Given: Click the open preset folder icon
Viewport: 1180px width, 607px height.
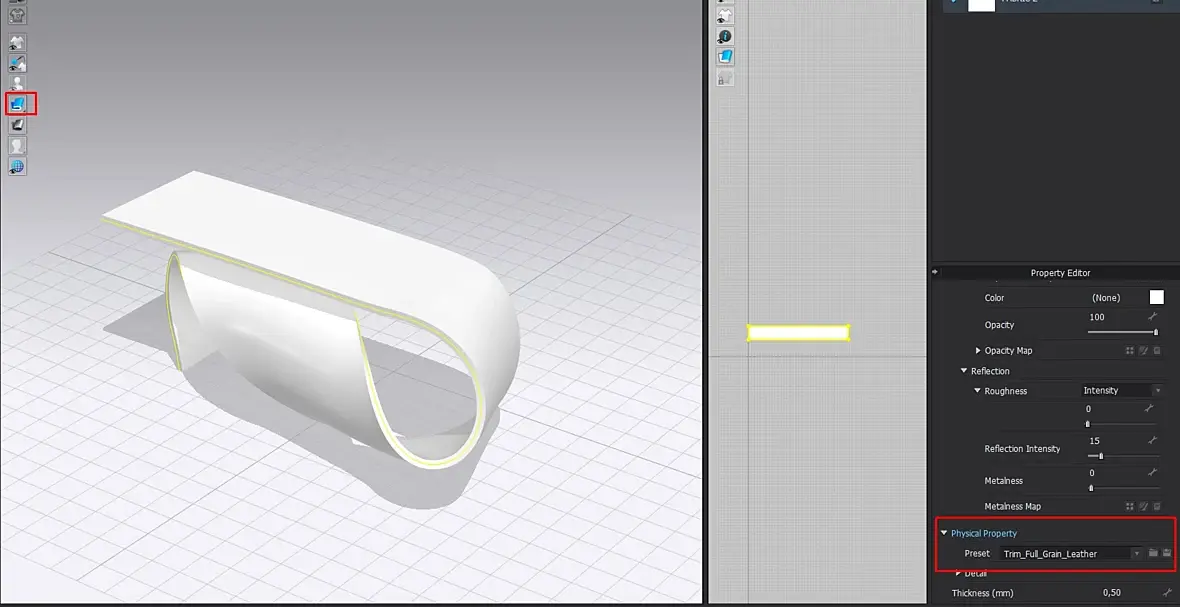Looking at the screenshot, I should [x=1153, y=554].
